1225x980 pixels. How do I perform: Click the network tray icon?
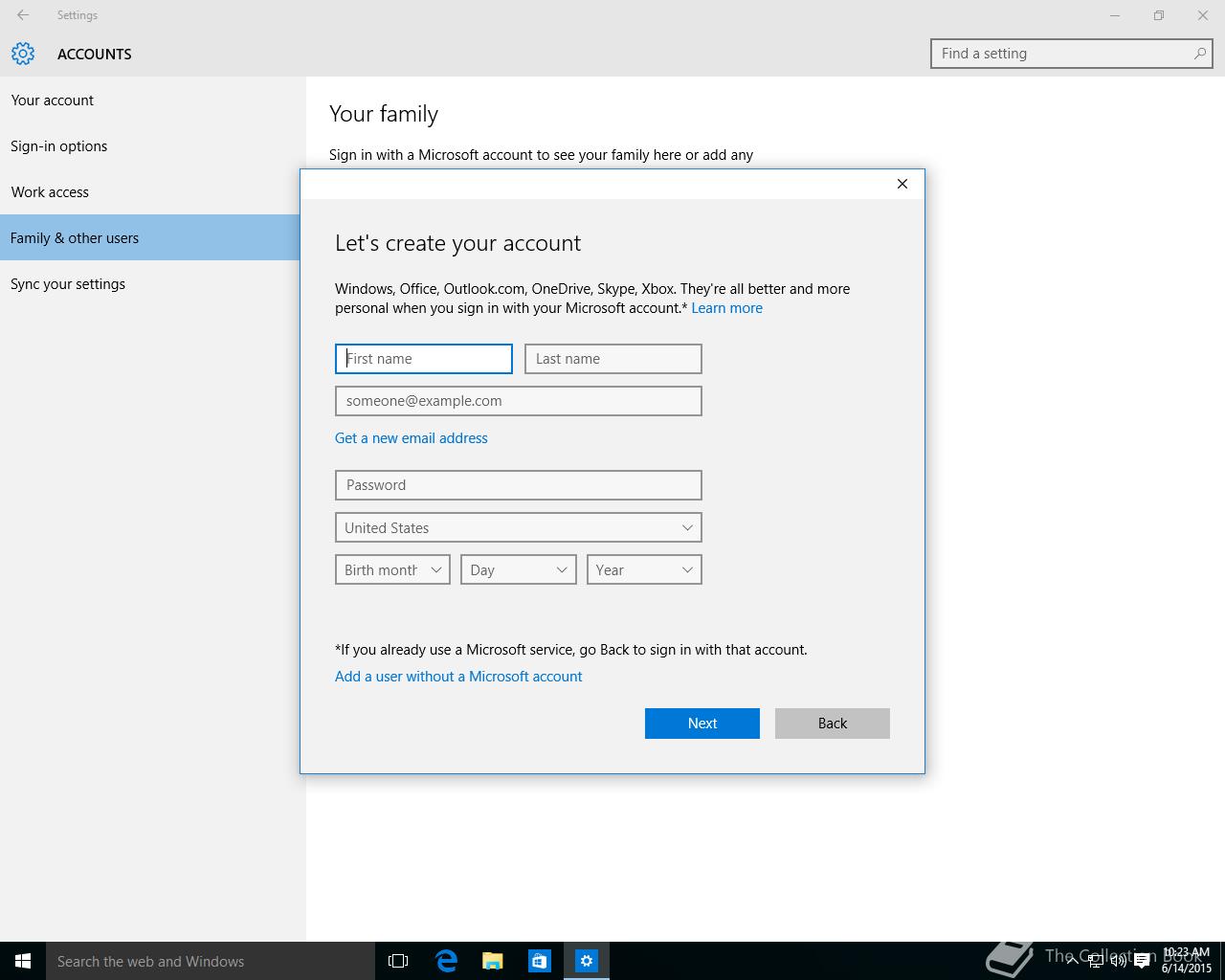click(1095, 961)
